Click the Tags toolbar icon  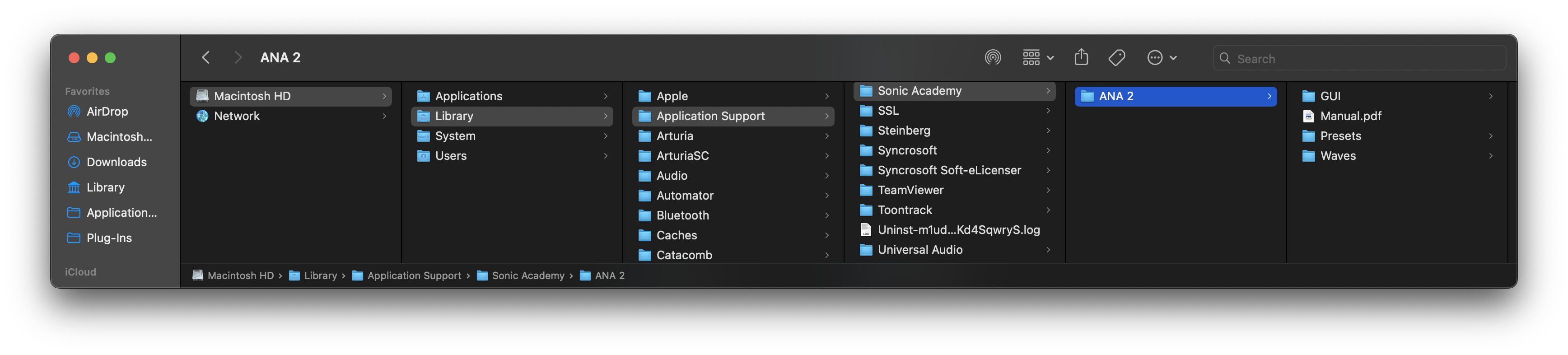1116,58
